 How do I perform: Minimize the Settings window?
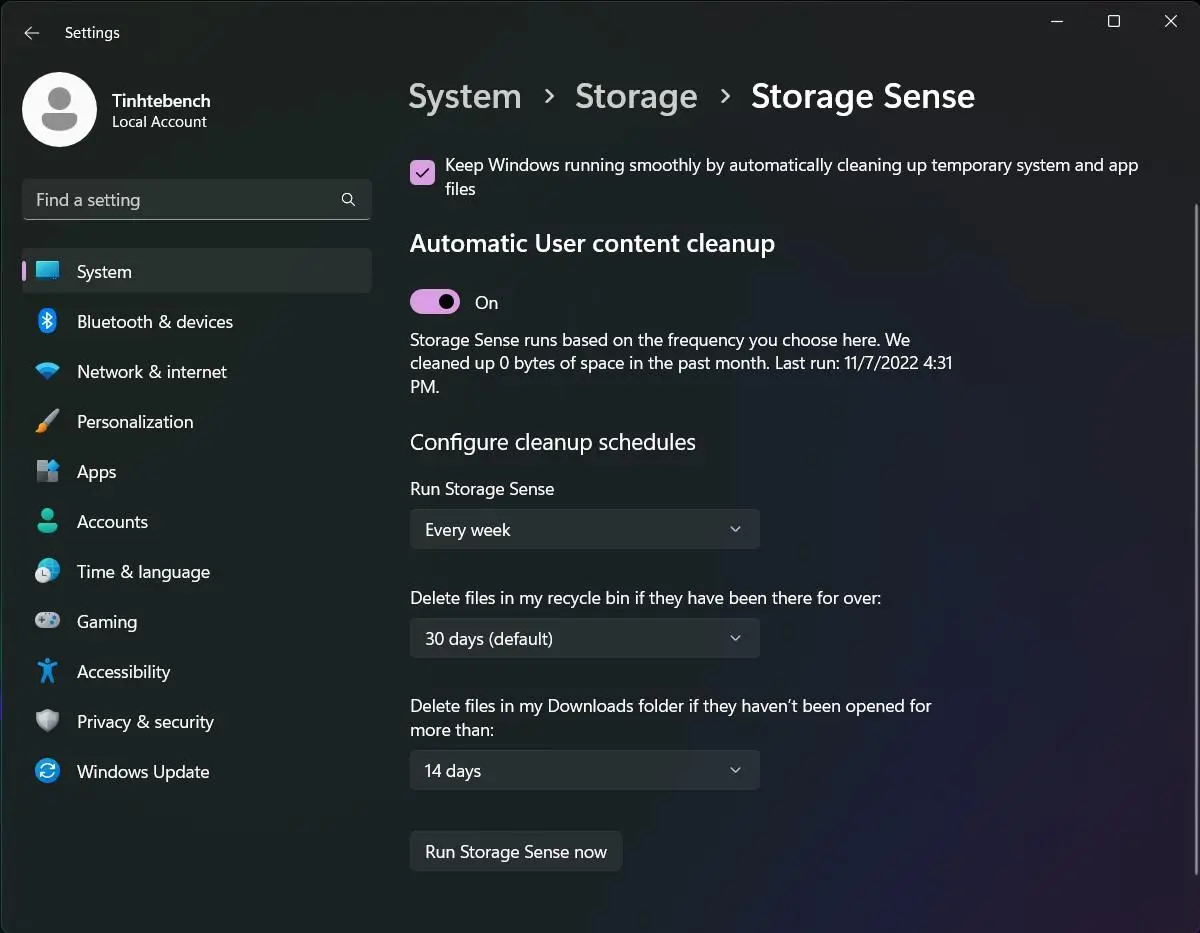click(x=1056, y=21)
